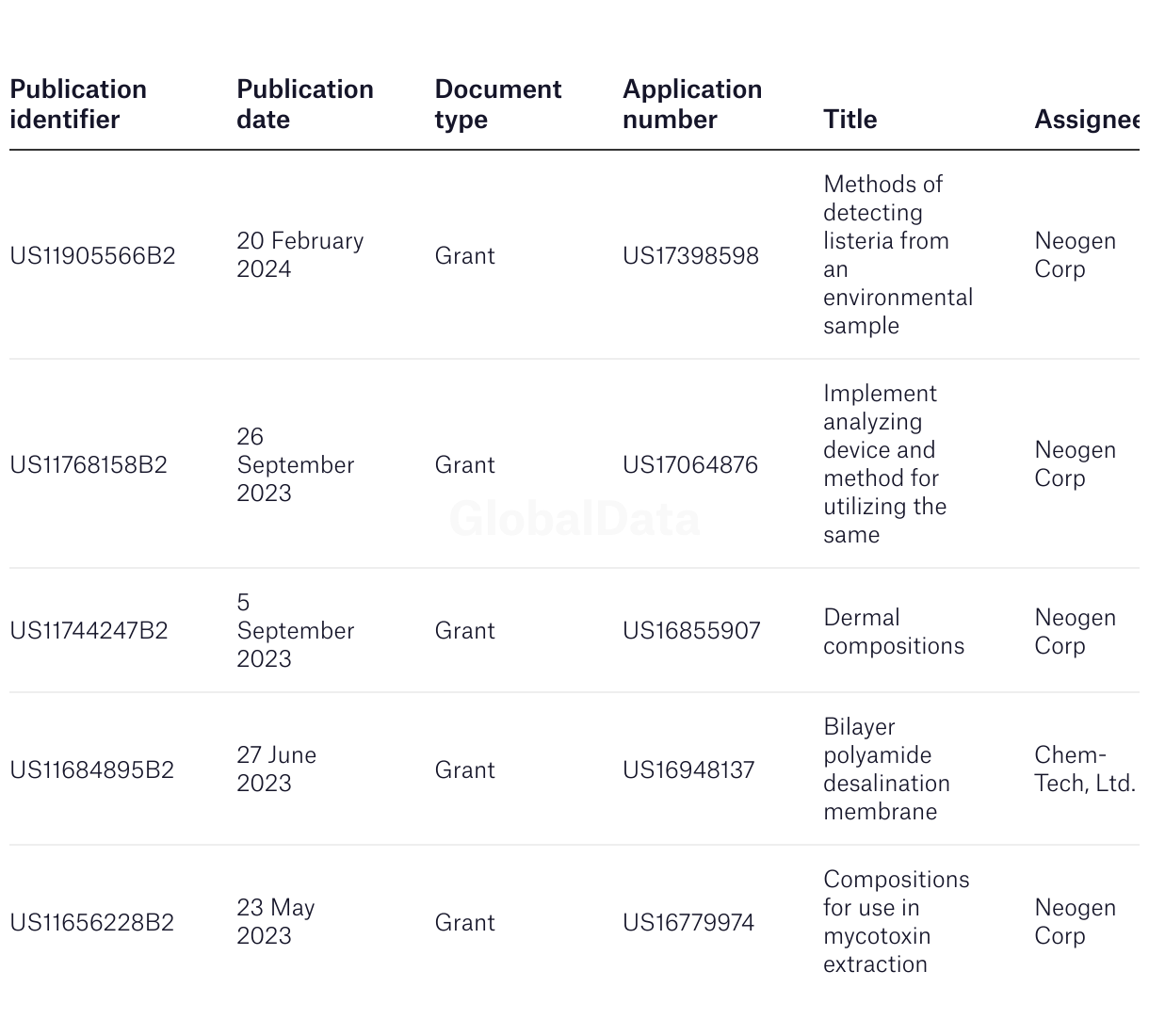Viewport: 1149px width, 1036px height.
Task: Click the Chem-Tech, Ltd. assignee
Action: (1084, 769)
